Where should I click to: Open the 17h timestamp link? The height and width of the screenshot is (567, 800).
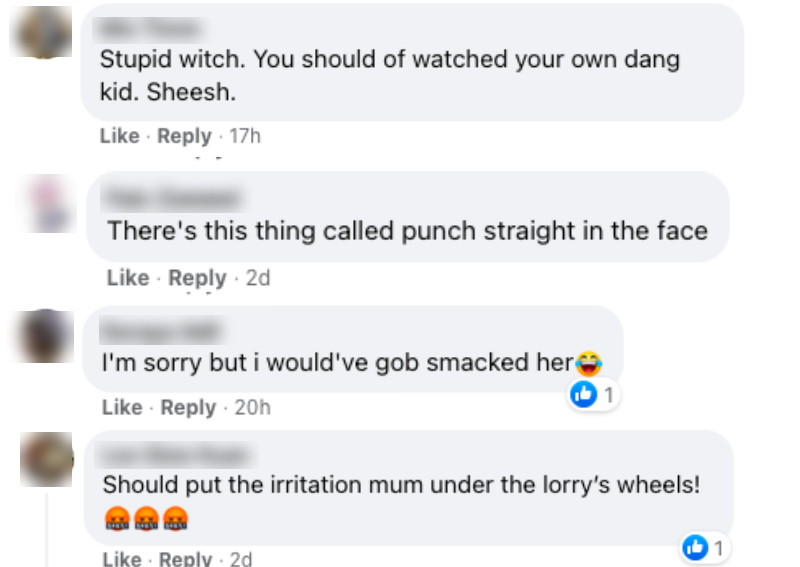pyautogui.click(x=245, y=136)
